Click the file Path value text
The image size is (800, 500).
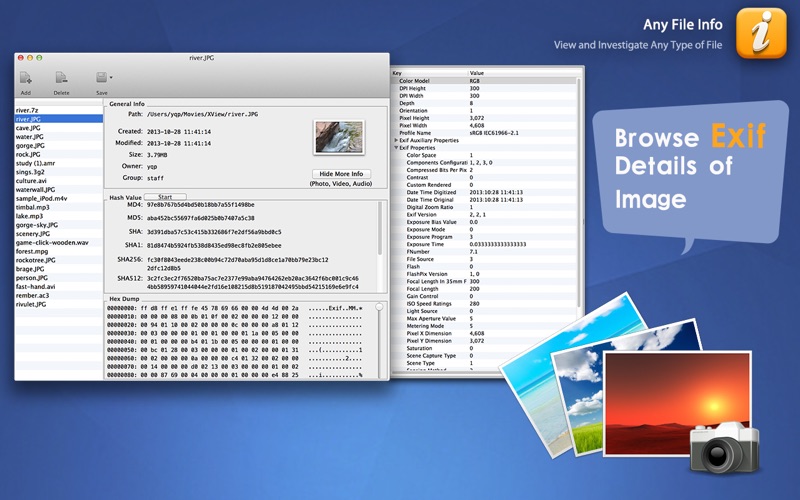pyautogui.click(x=202, y=114)
